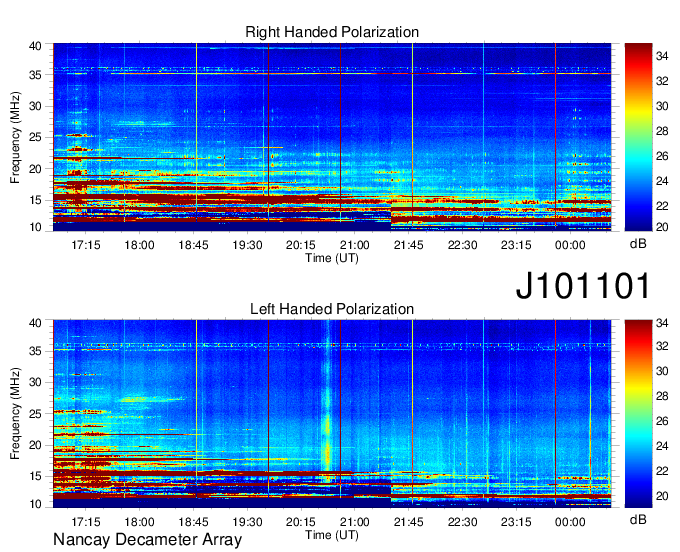The image size is (680, 552).
Task: Click 19:30 tick on upper time axis
Action: point(247,245)
